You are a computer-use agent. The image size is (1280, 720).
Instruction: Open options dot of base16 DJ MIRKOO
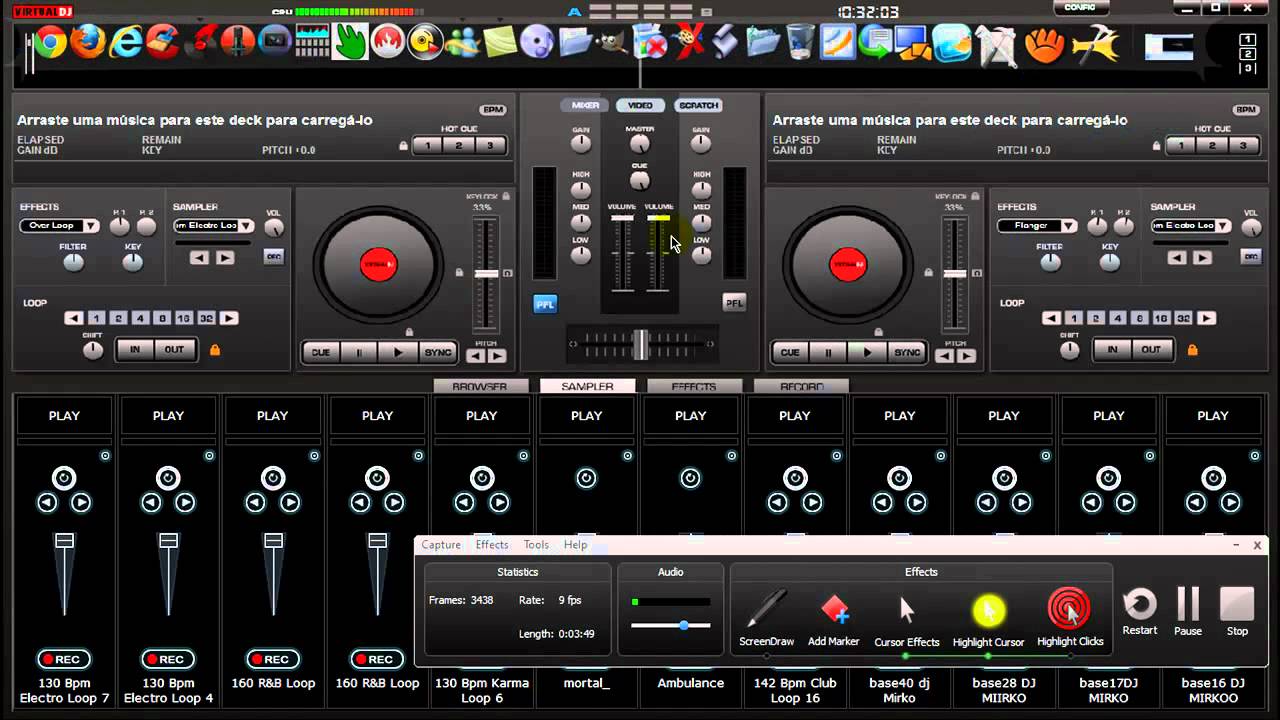pyautogui.click(x=1254, y=456)
